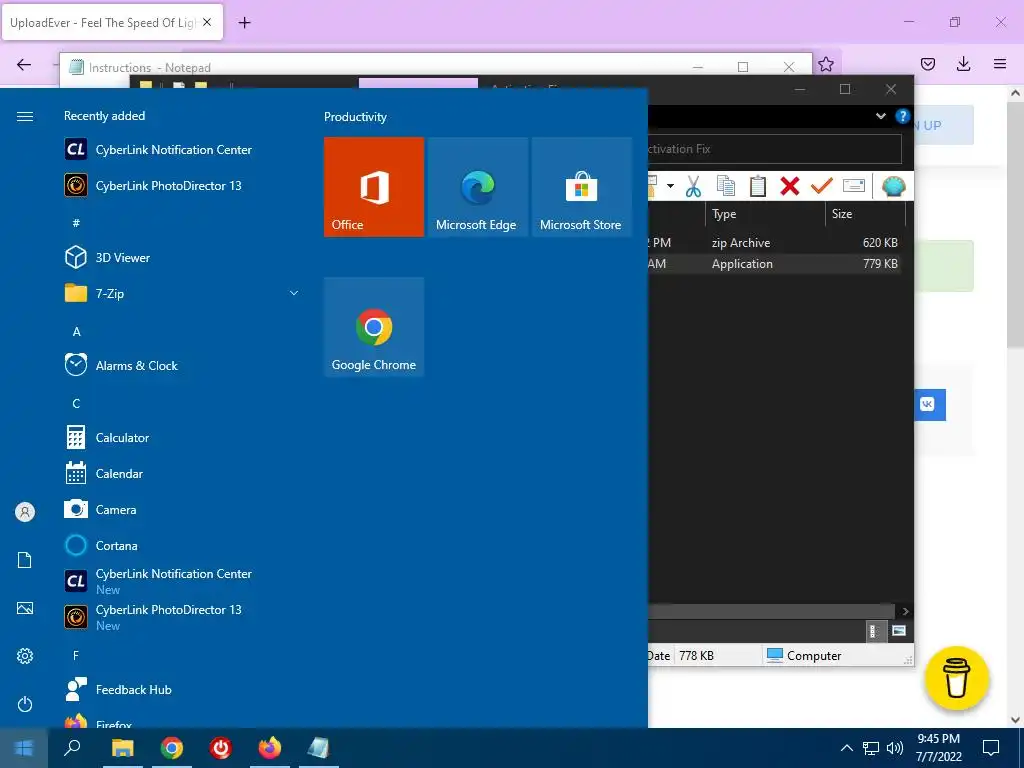The image size is (1024, 768).
Task: Jump to # section header in app list
Action: tap(76, 223)
